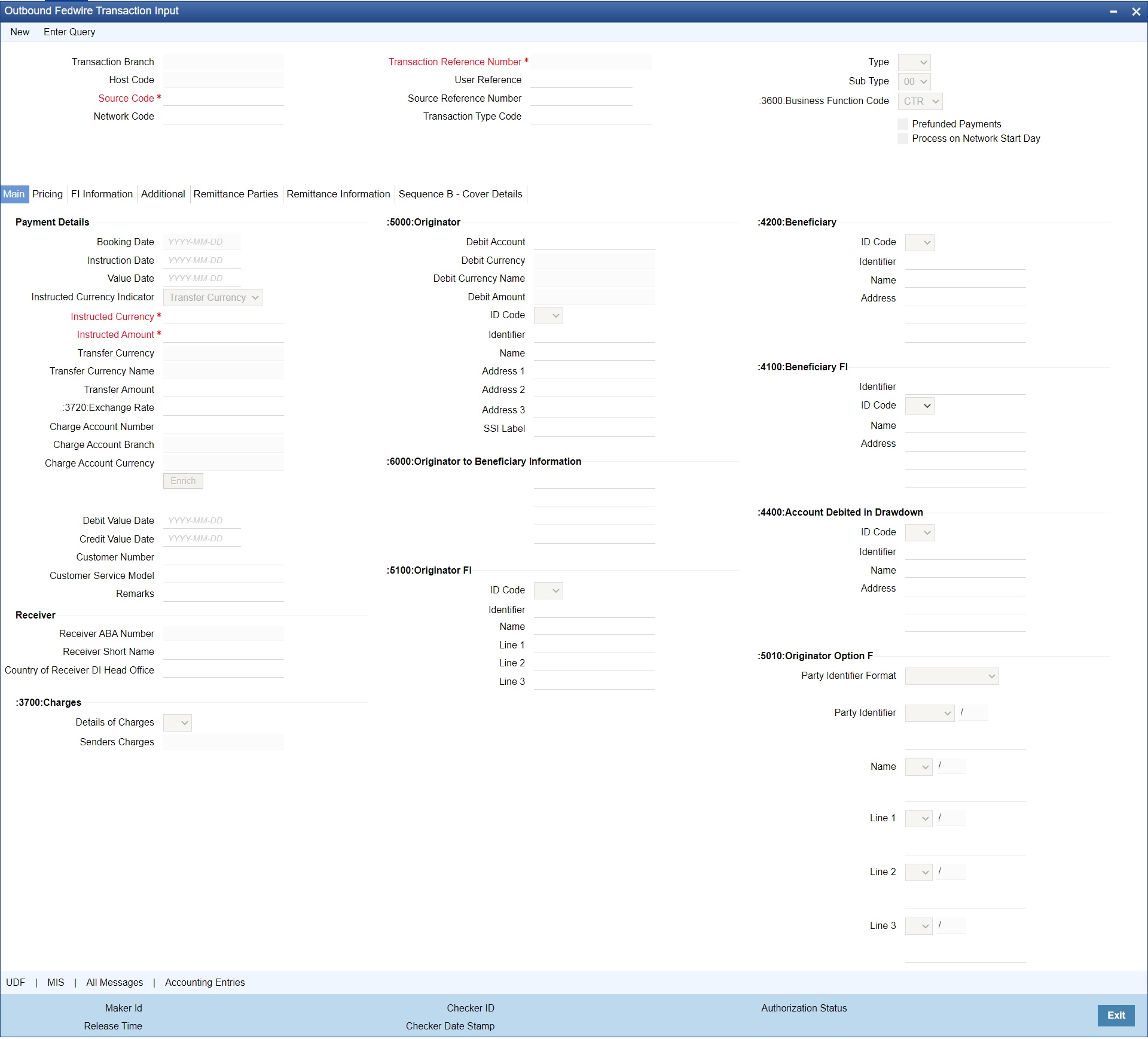
Task: Open the Remittance Parties tab
Action: (x=236, y=194)
